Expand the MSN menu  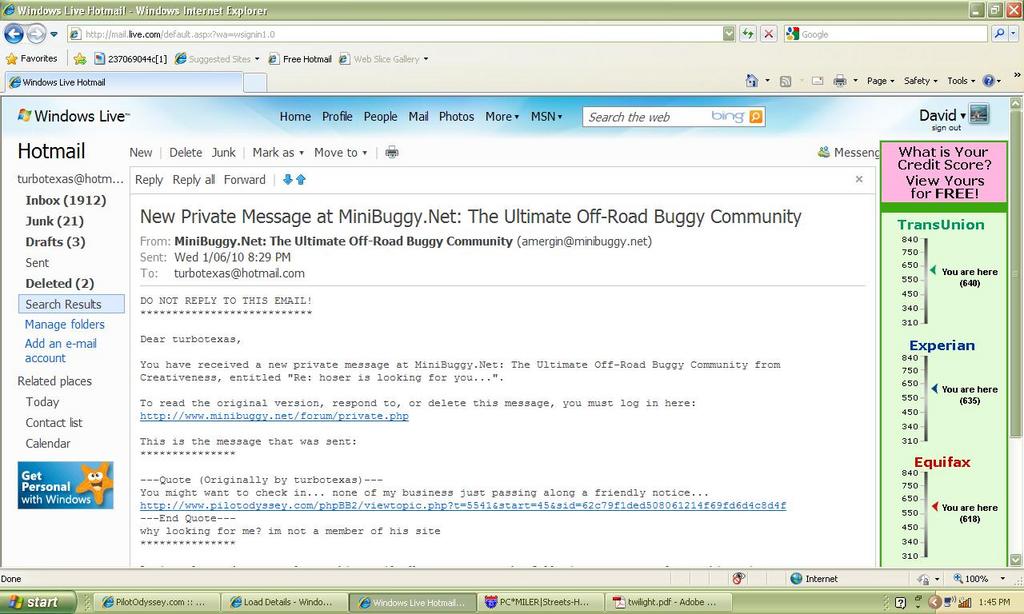[546, 116]
